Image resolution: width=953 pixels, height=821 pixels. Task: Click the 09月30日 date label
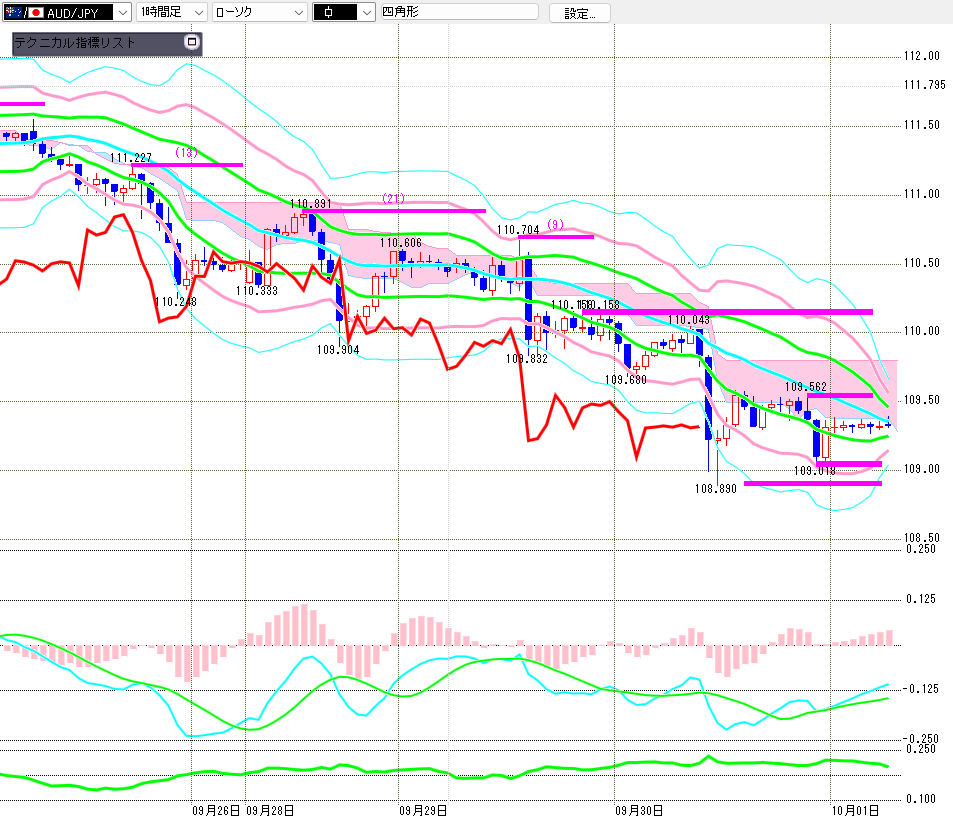[x=639, y=811]
